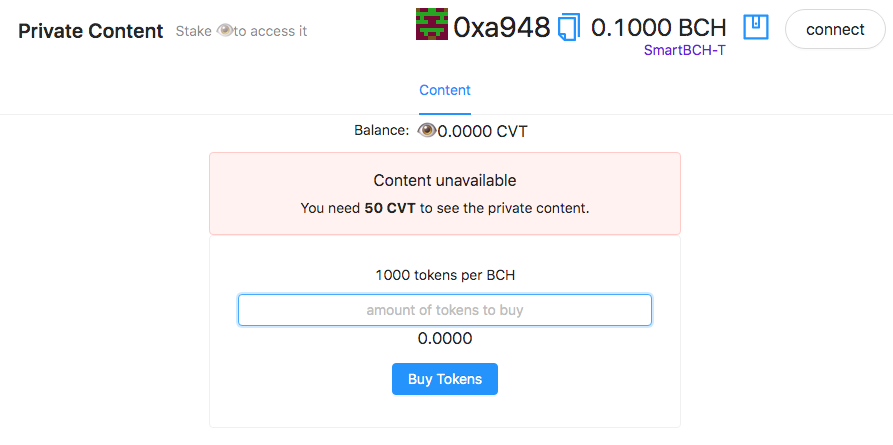Select the 0xa948 wallet address

click(x=502, y=27)
